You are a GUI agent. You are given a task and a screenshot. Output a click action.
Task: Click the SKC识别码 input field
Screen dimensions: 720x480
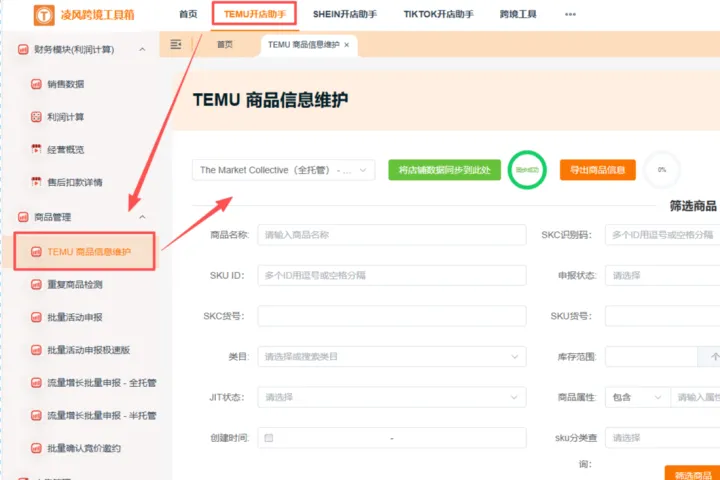663,235
